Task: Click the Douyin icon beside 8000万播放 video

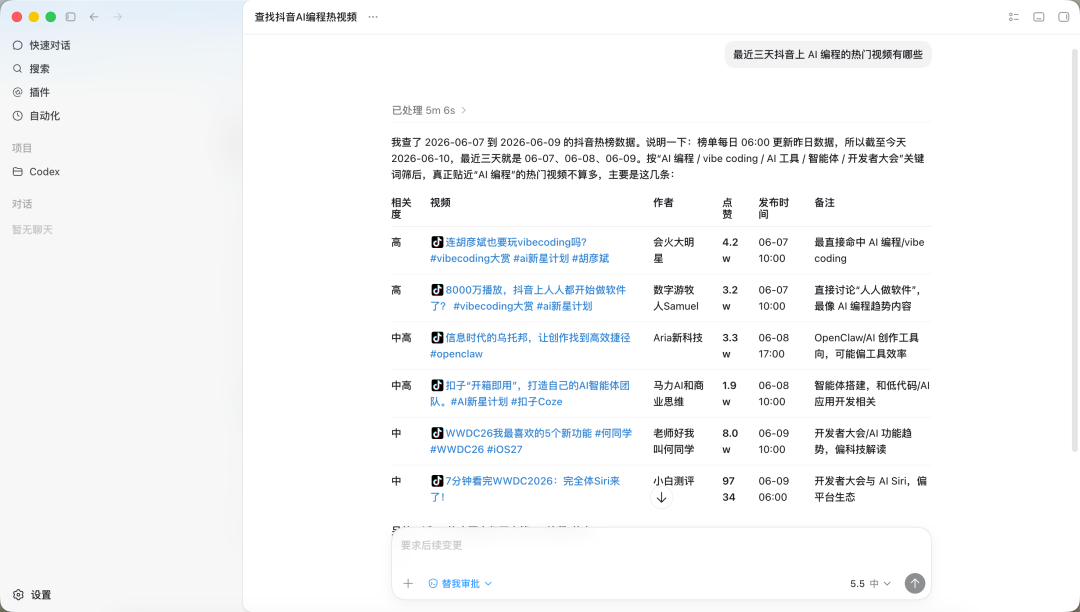Action: [x=437, y=290]
